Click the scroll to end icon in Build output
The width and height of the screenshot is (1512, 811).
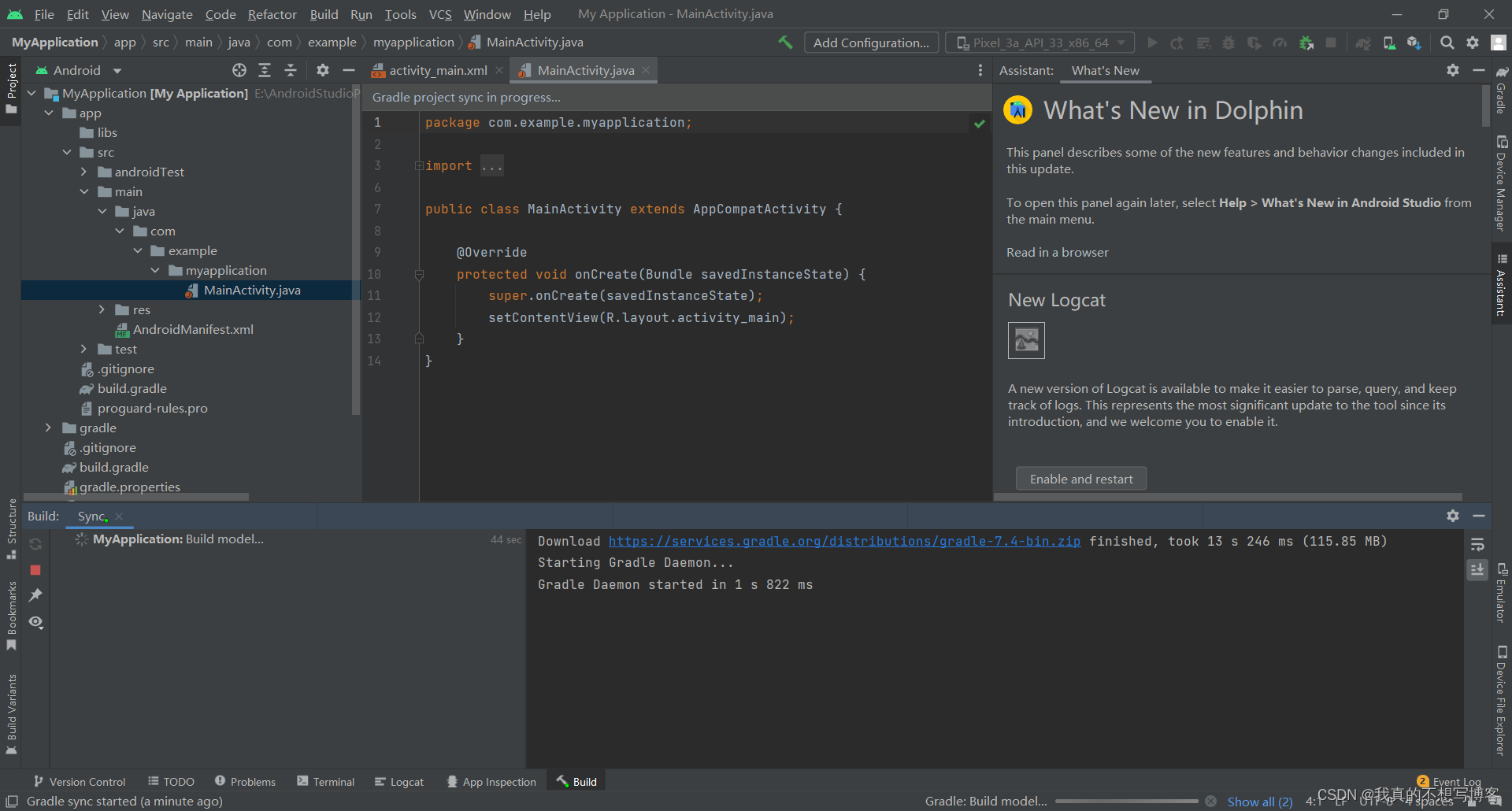[x=1477, y=569]
